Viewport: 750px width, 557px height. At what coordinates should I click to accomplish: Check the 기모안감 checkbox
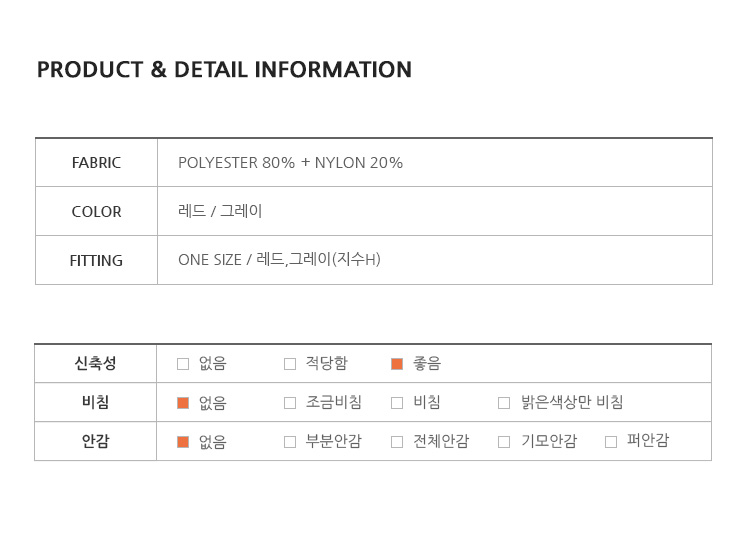504,442
